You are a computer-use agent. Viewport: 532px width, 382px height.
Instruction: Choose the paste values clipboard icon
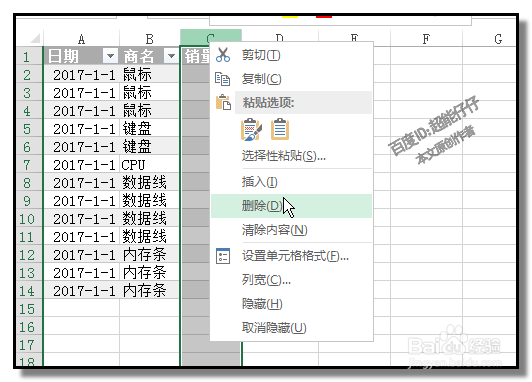click(280, 129)
